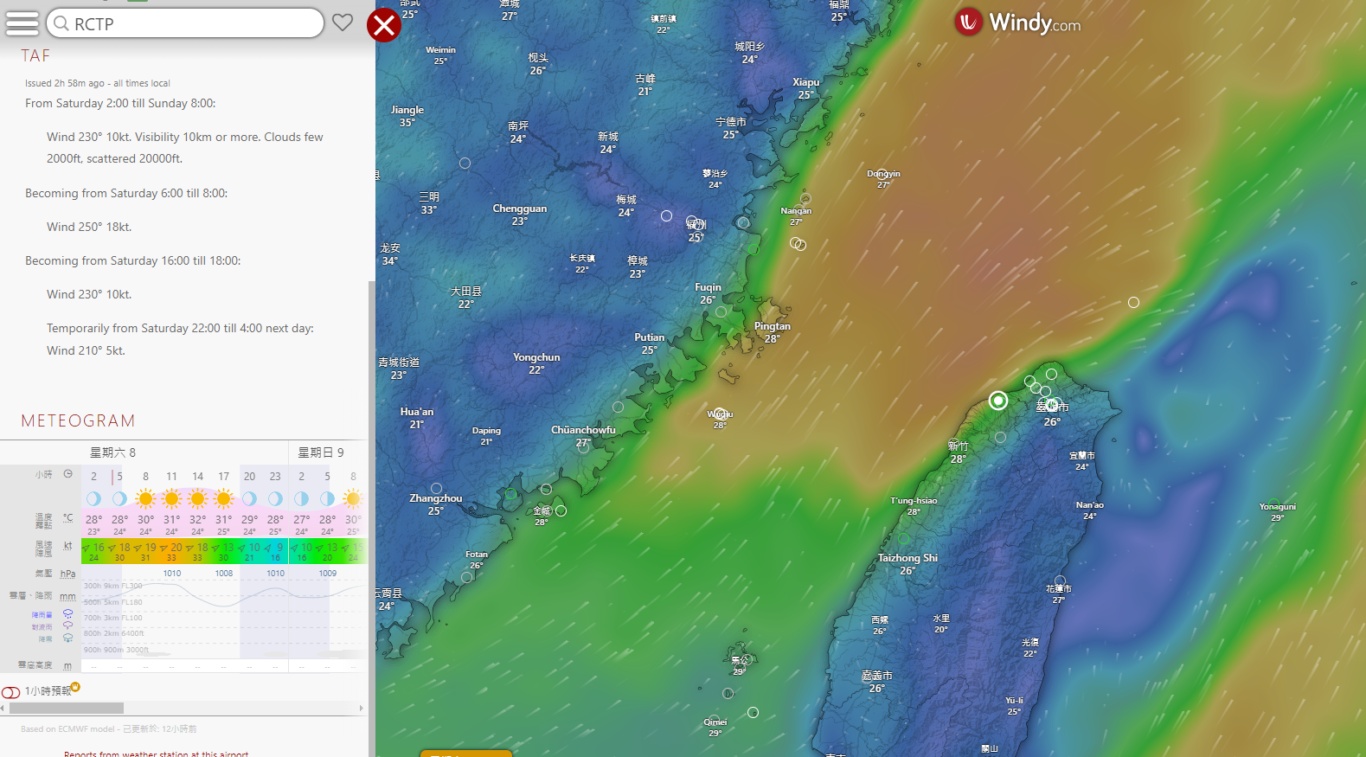
Task: Open the Windy.com logo link
Action: coord(1017,22)
